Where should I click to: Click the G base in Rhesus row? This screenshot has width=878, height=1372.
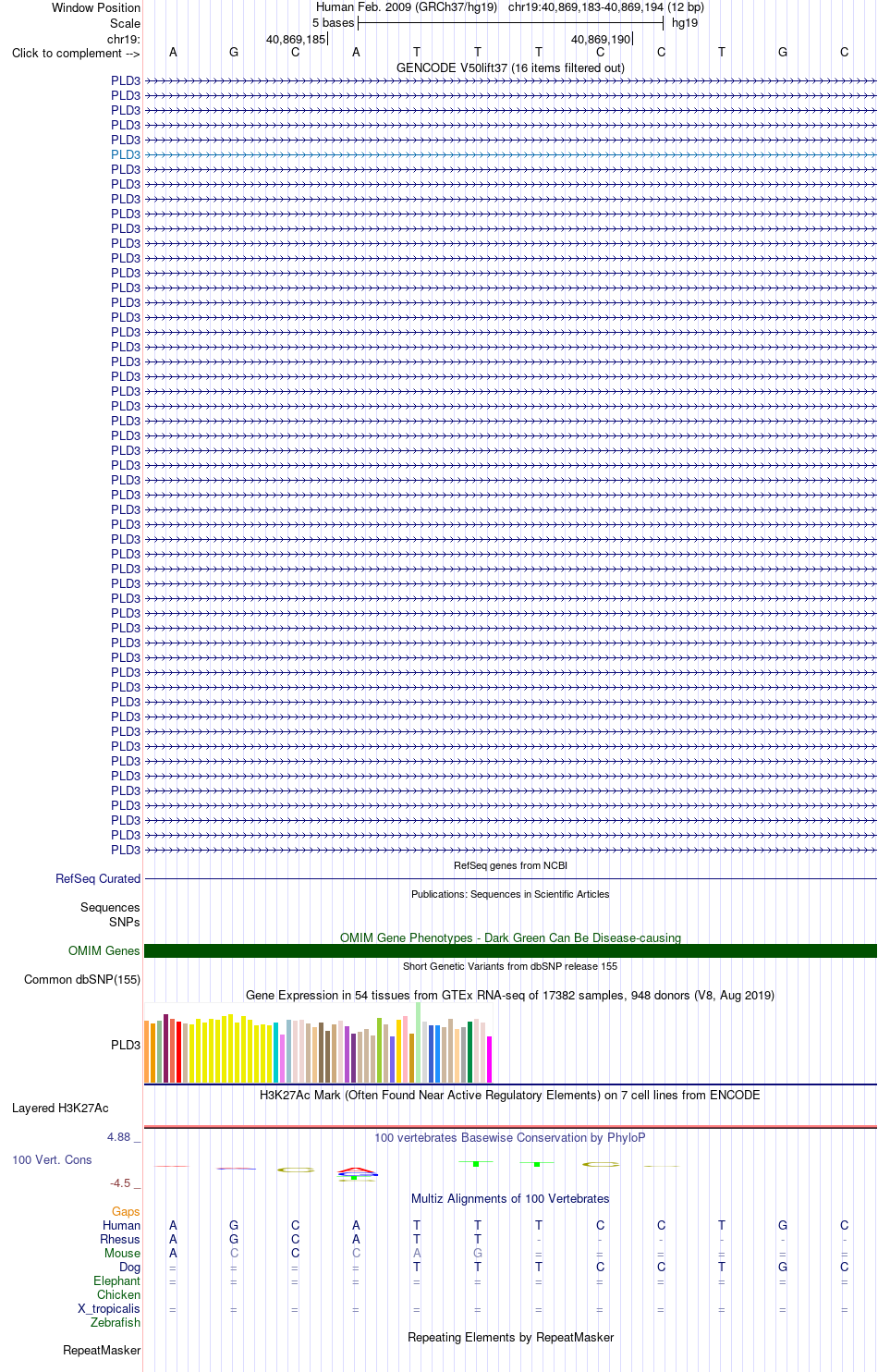[x=234, y=1240]
